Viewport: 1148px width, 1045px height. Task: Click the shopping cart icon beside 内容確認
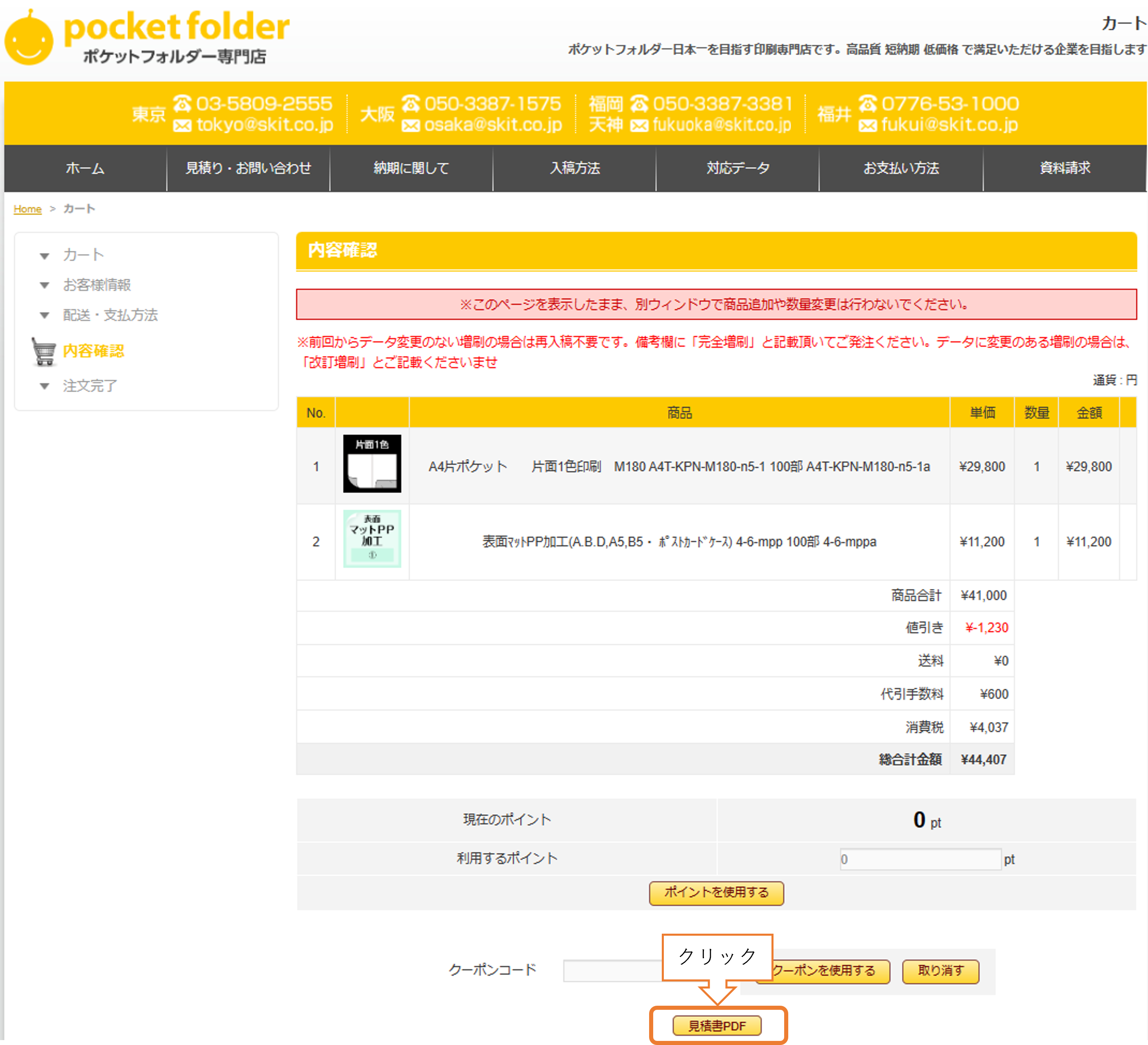point(44,351)
